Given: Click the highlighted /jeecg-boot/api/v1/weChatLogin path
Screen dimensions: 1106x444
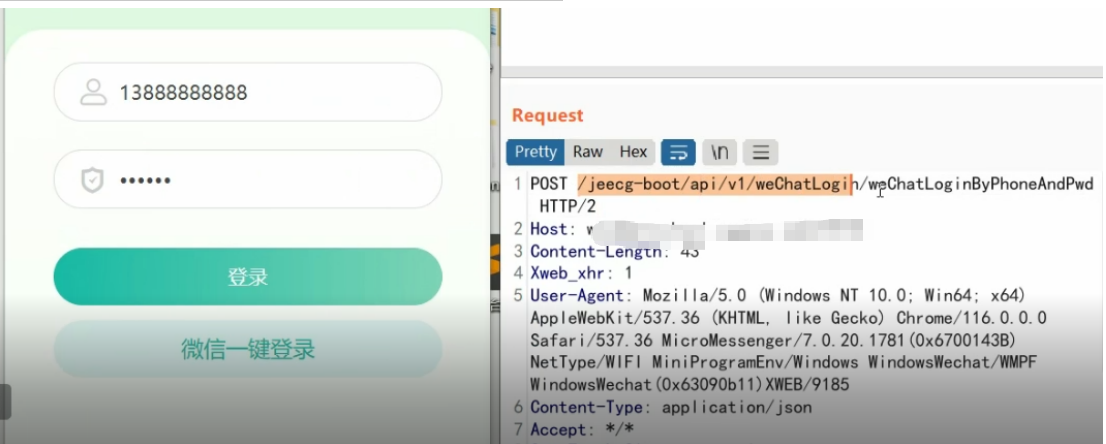Looking at the screenshot, I should pyautogui.click(x=714, y=184).
